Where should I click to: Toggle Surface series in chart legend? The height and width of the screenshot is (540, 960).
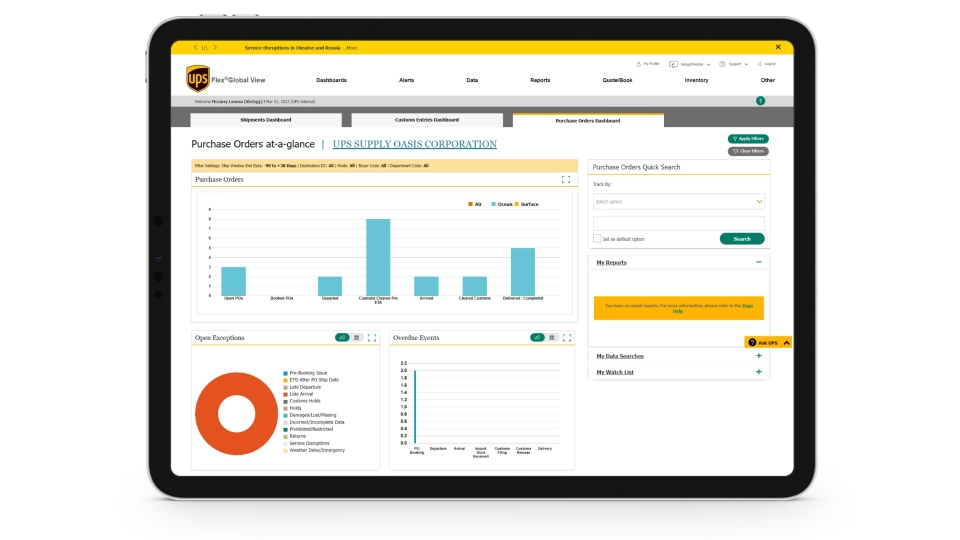527,204
